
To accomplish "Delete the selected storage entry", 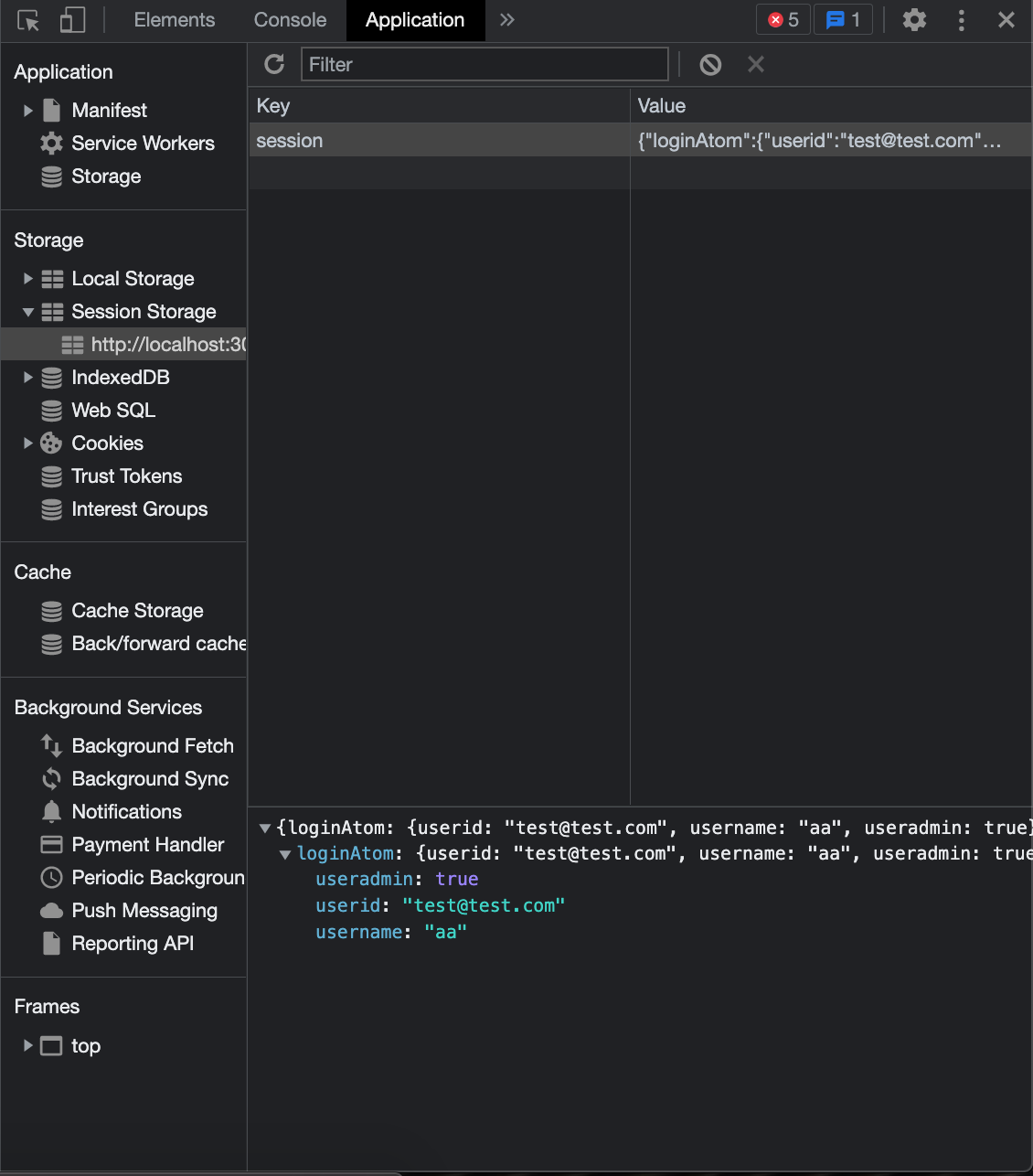I will click(756, 64).
